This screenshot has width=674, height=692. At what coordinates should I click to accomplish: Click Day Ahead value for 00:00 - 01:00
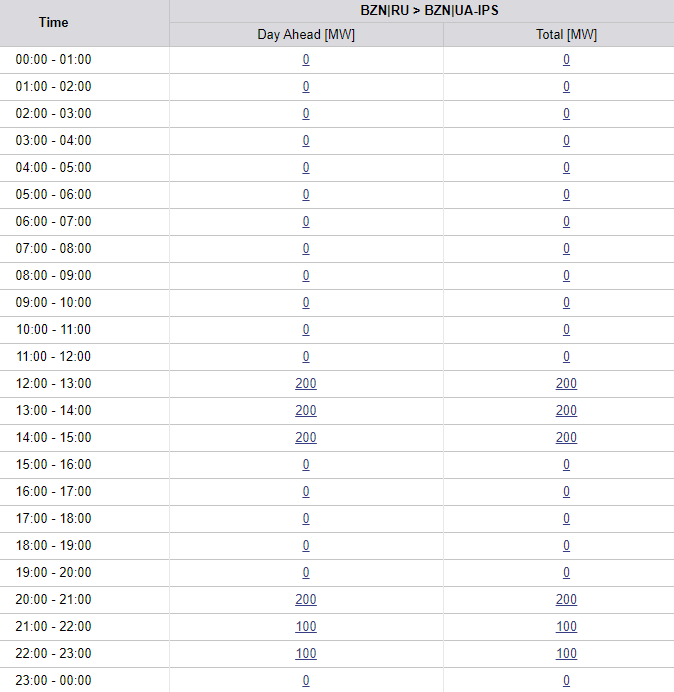[x=306, y=60]
